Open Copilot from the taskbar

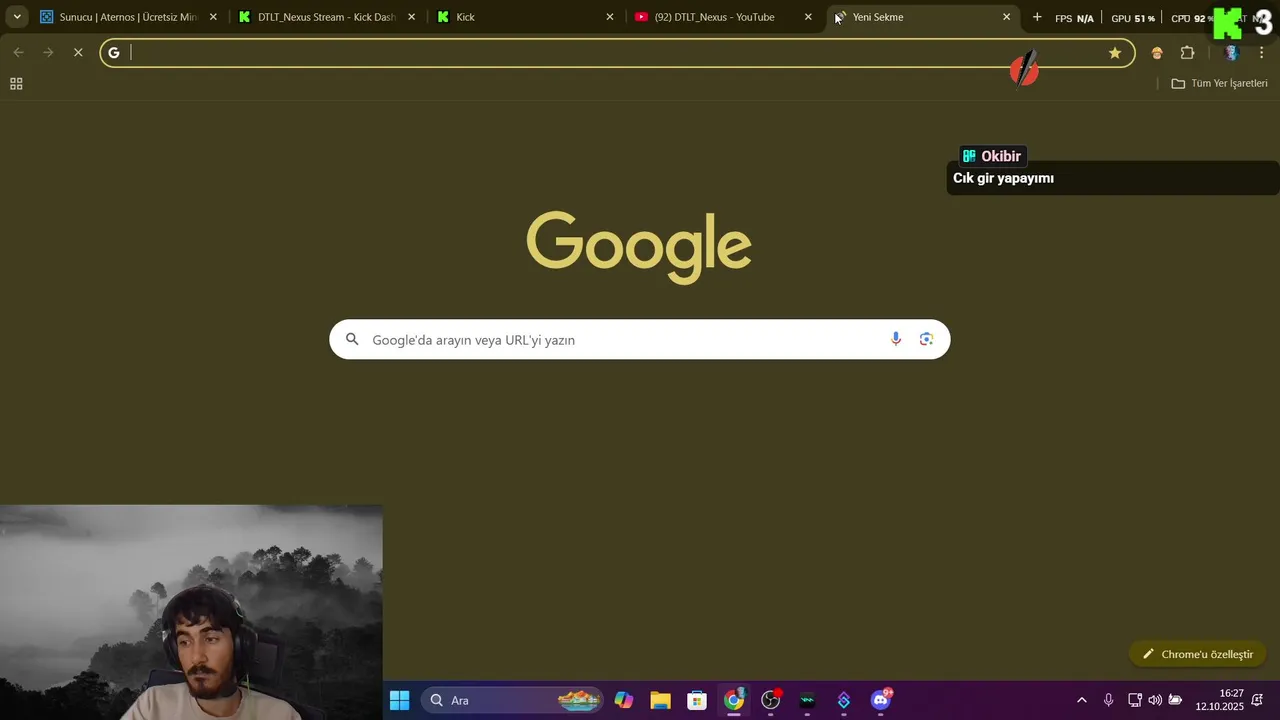pyautogui.click(x=624, y=700)
